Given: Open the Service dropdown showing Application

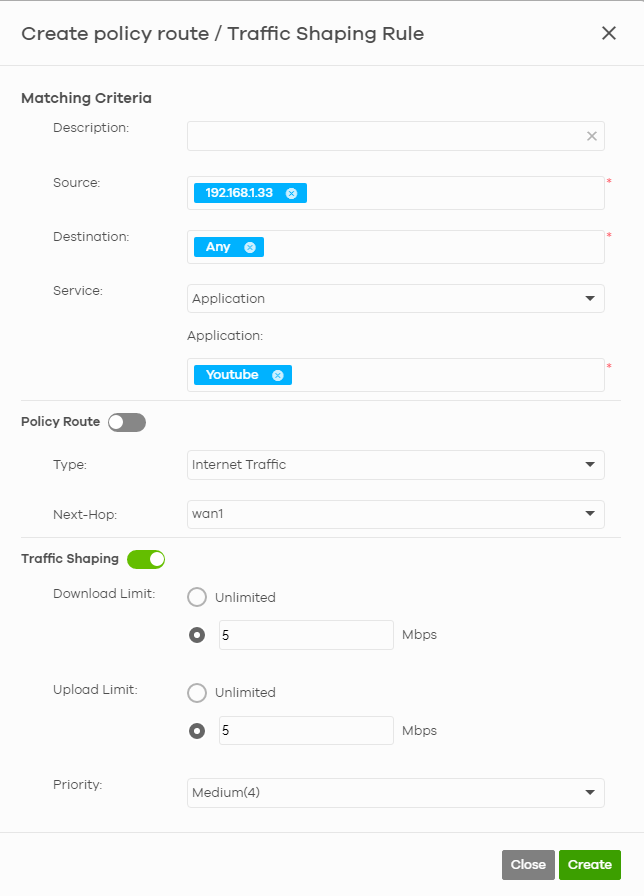Looking at the screenshot, I should coord(395,298).
